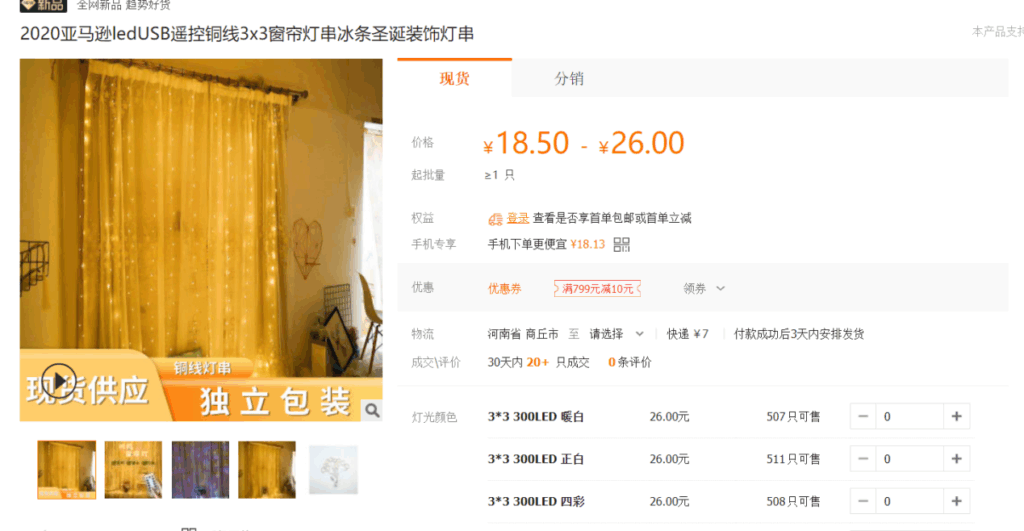Expand the 领券 coupon dropdown
This screenshot has height=531, width=1024.
(x=704, y=288)
